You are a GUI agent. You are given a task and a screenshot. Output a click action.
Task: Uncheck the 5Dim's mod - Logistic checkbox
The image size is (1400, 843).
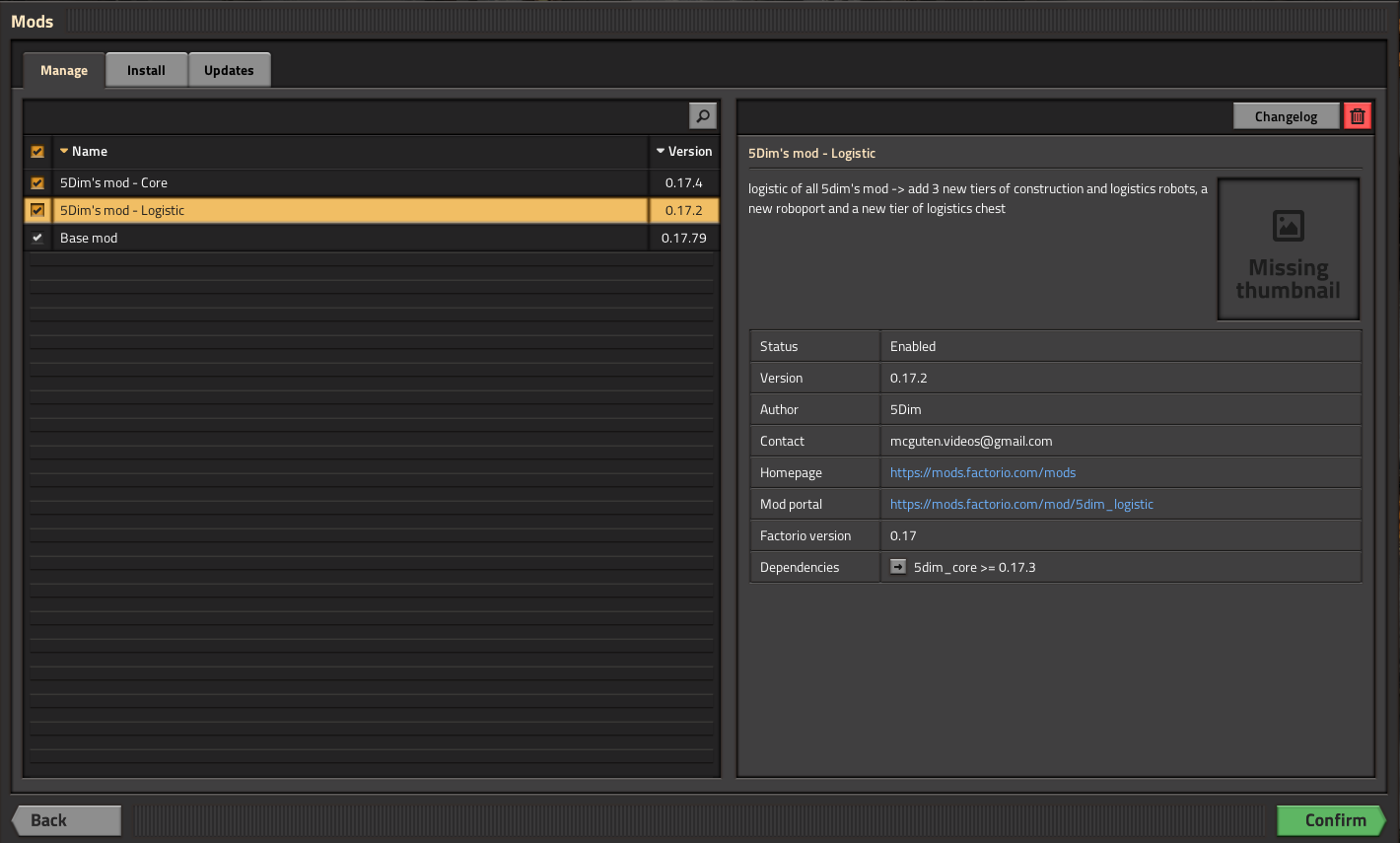pos(37,210)
